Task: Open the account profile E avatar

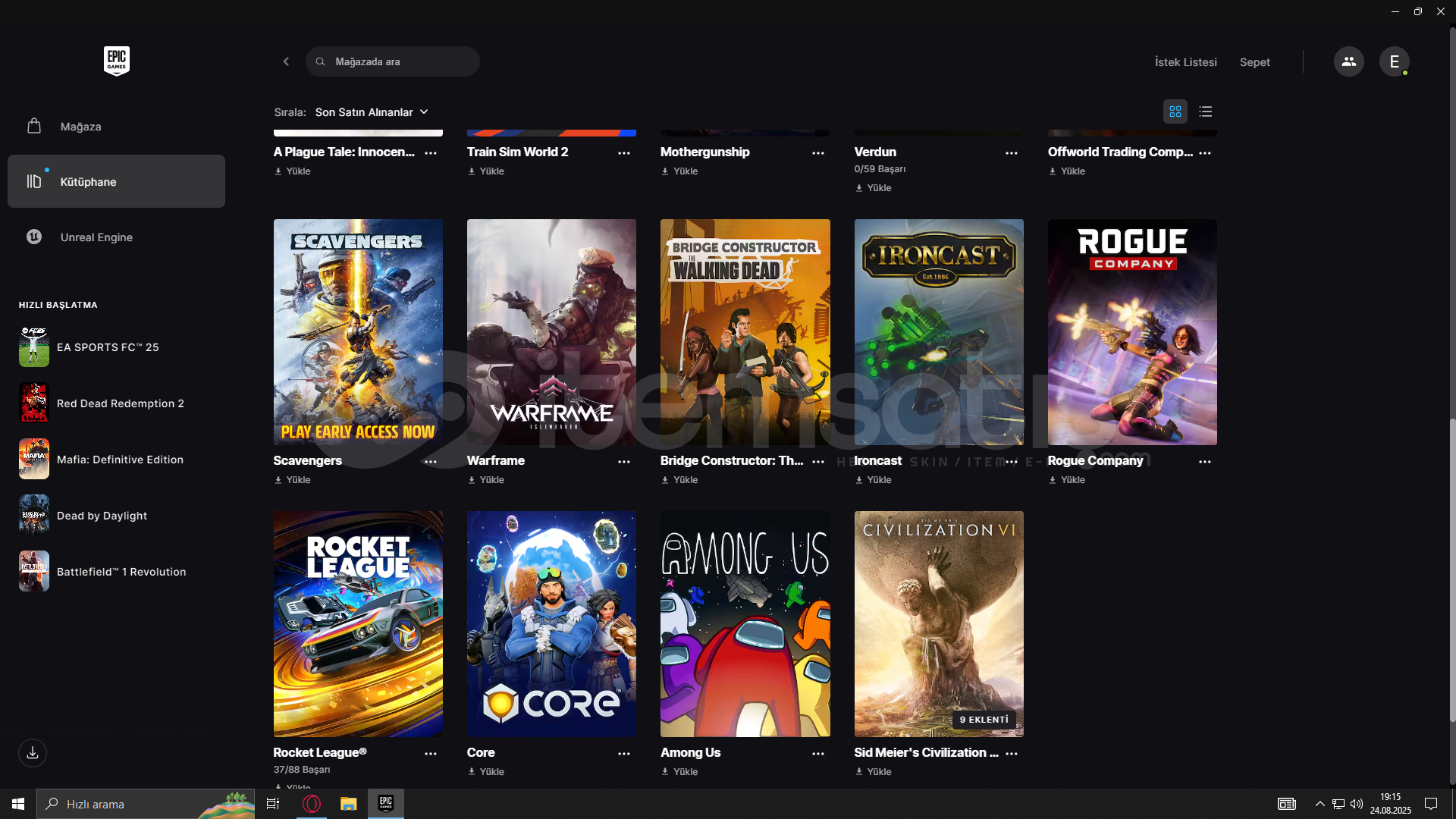Action: [1394, 61]
